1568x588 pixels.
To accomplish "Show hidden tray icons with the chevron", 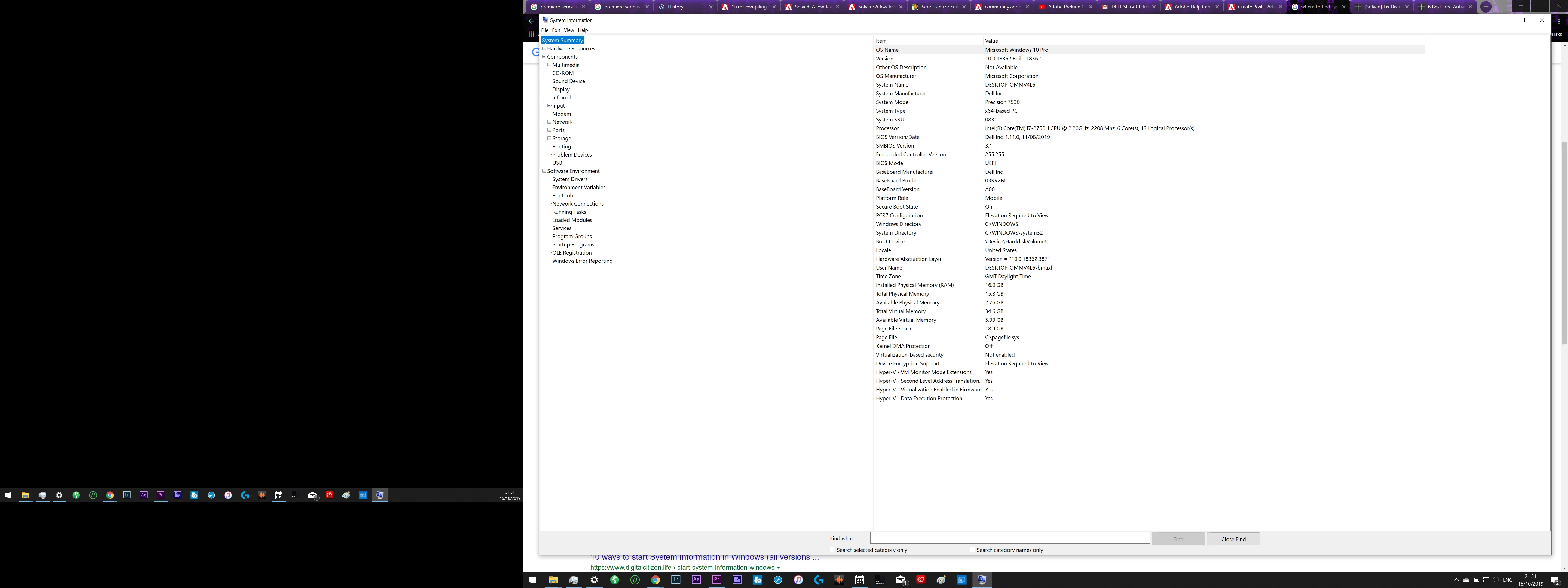I will click(x=1456, y=580).
